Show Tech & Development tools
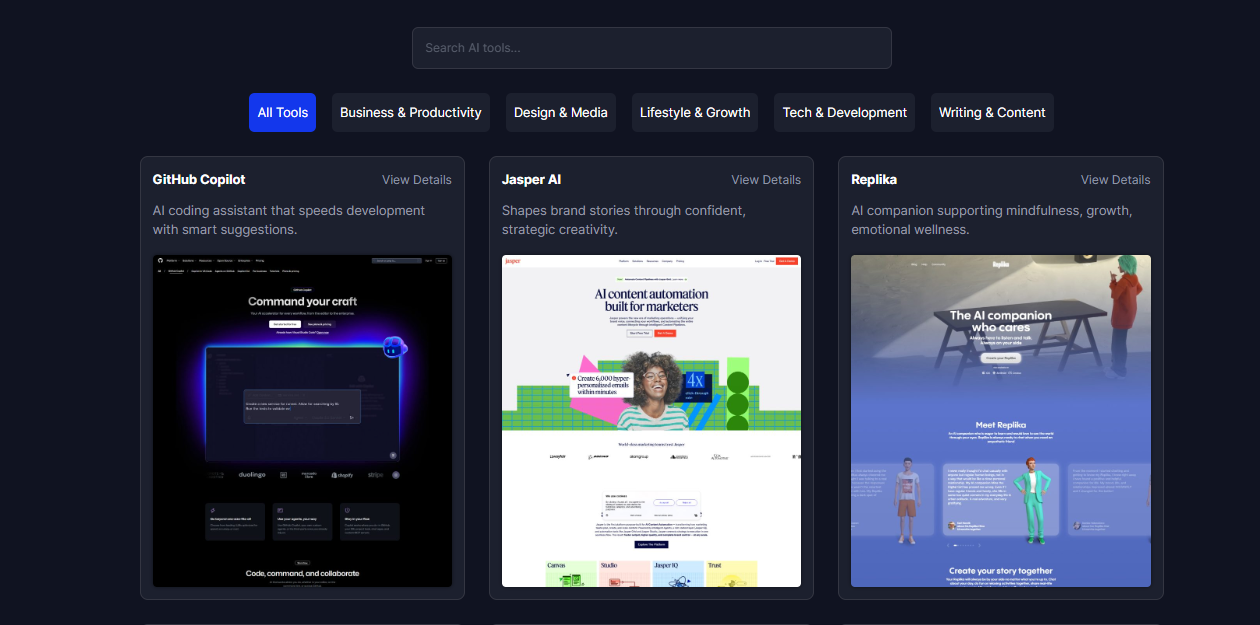The width and height of the screenshot is (1260, 625). [x=844, y=113]
